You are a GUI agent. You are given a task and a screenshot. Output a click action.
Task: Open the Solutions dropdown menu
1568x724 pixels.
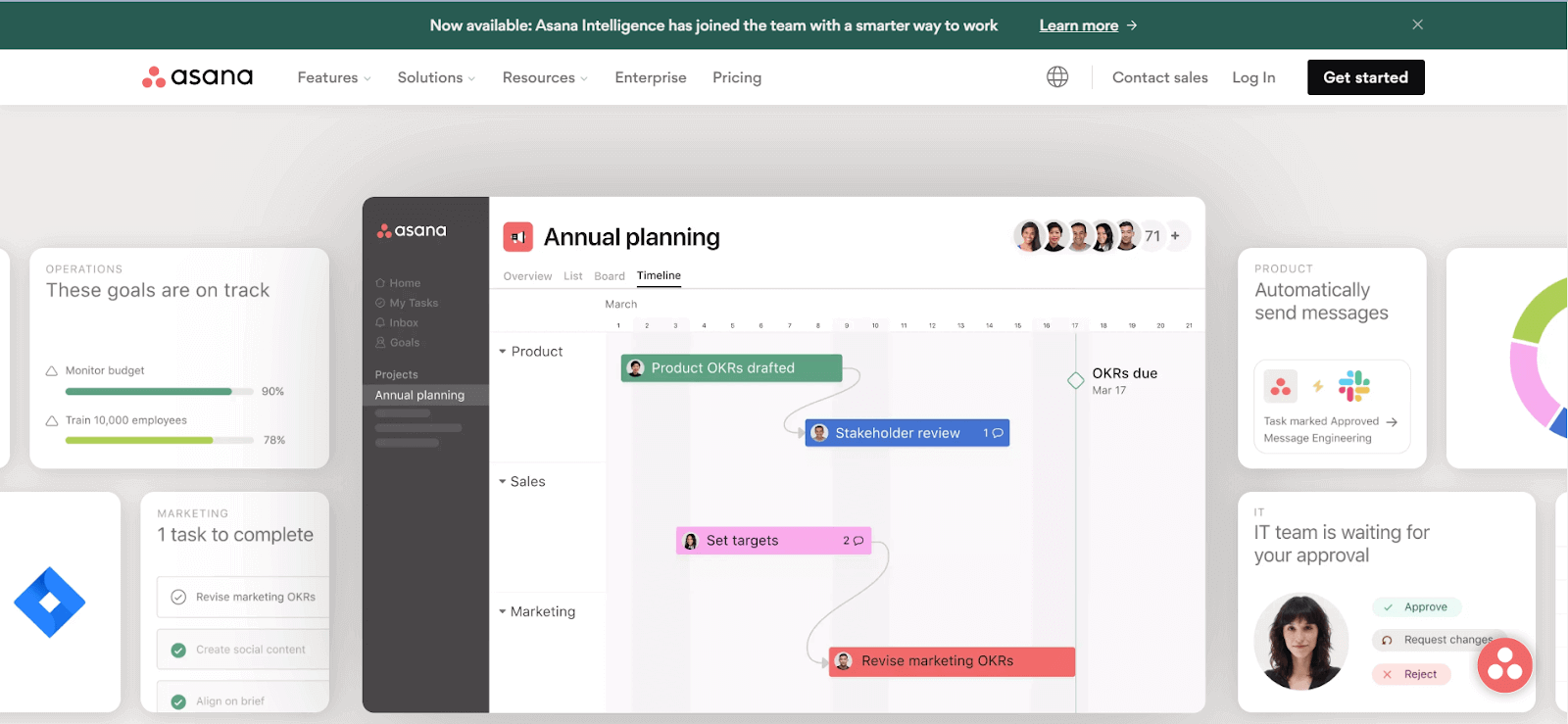(436, 77)
